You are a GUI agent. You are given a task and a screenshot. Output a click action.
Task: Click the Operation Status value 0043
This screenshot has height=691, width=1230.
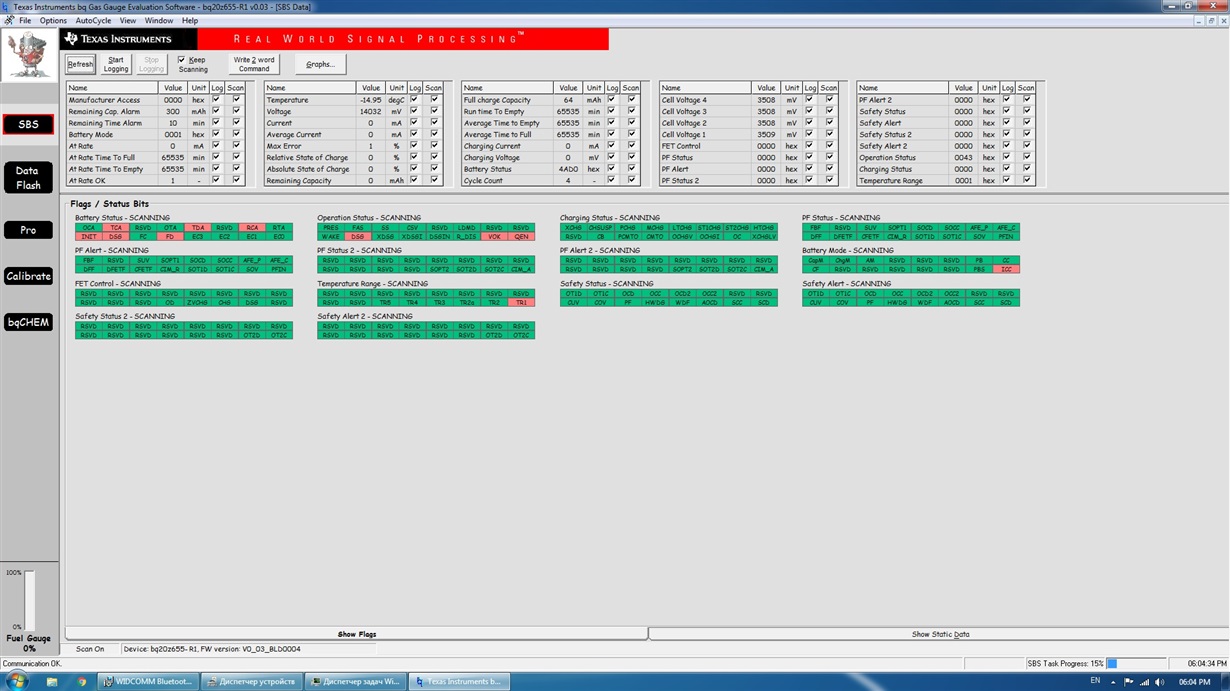(963, 157)
